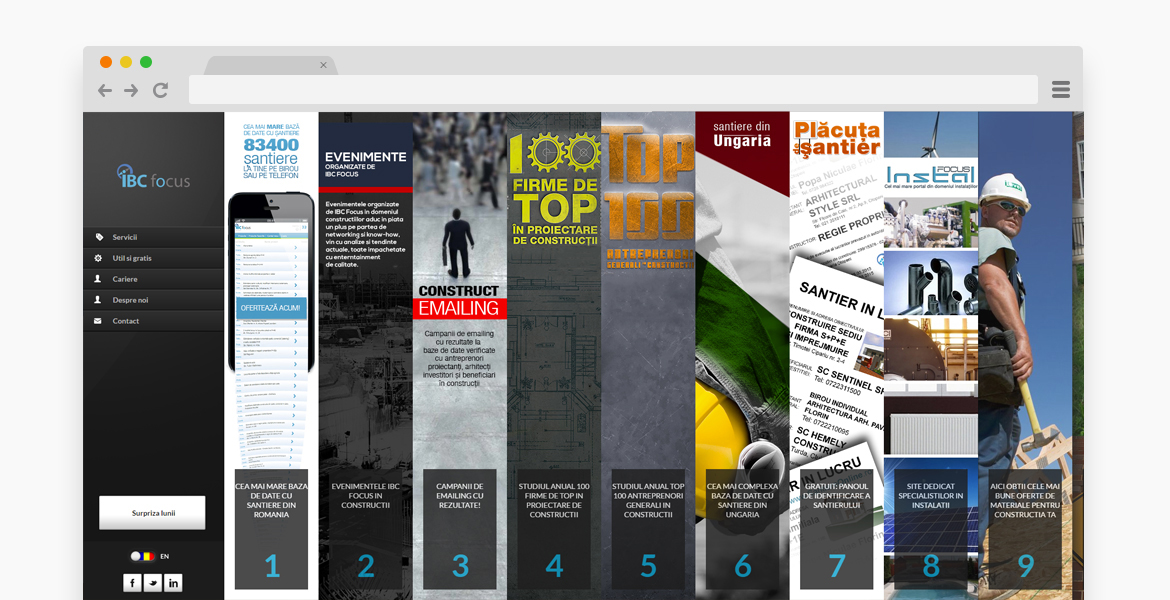Open the LinkedIn social icon
Screen dimensions: 1170x600
point(173,583)
